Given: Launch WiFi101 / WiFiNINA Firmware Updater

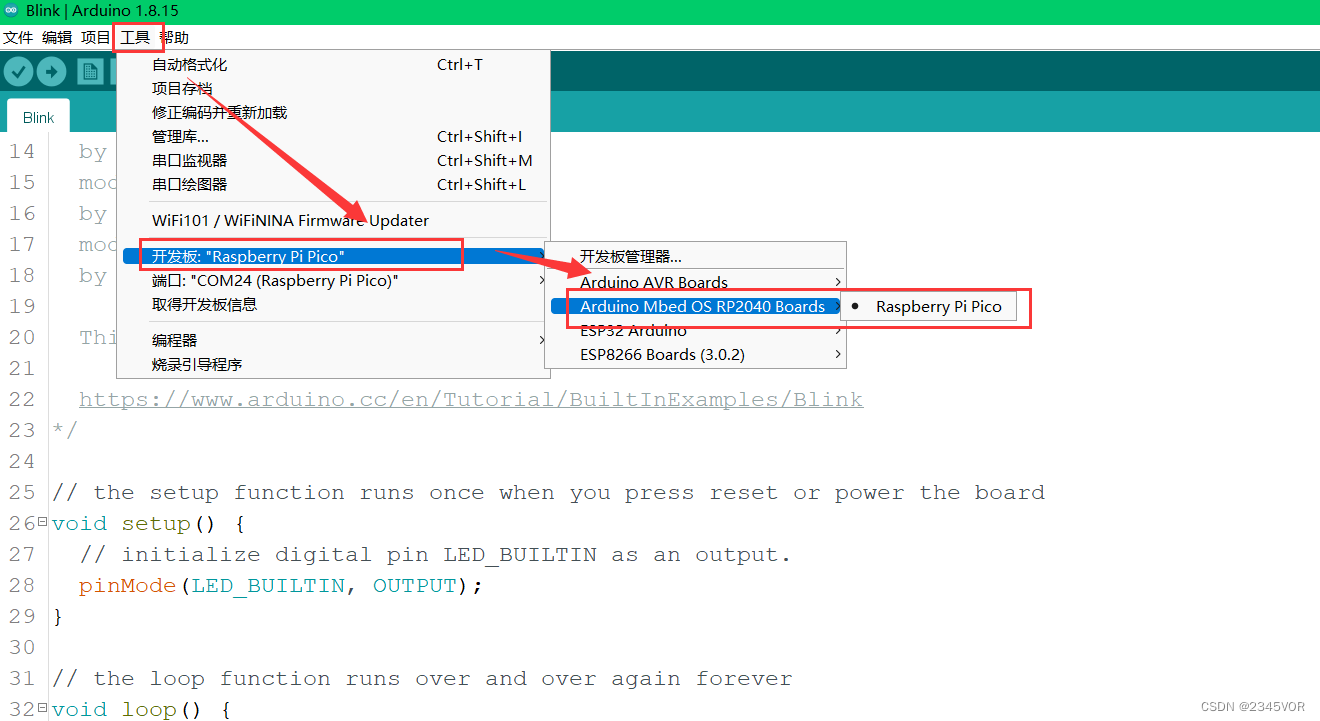Looking at the screenshot, I should click(x=333, y=221).
